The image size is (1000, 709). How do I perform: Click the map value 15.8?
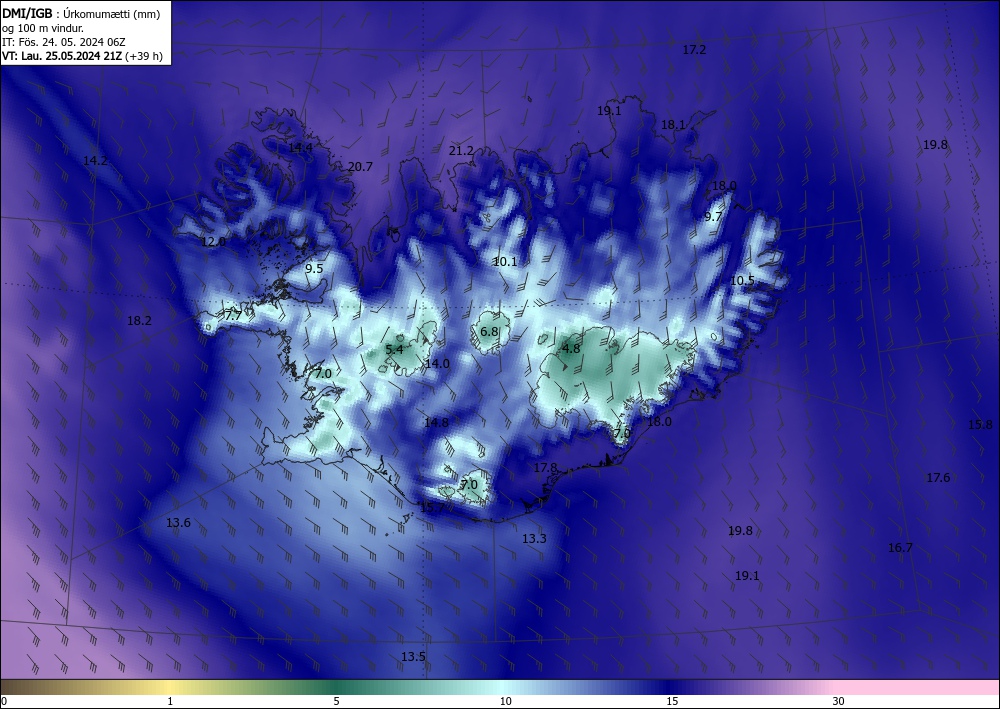[980, 425]
